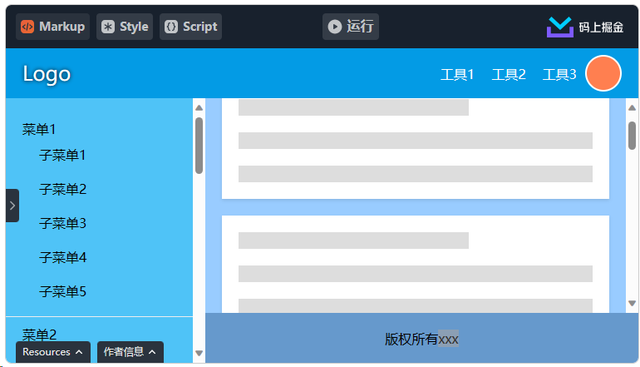Open the Script tab

point(191,27)
